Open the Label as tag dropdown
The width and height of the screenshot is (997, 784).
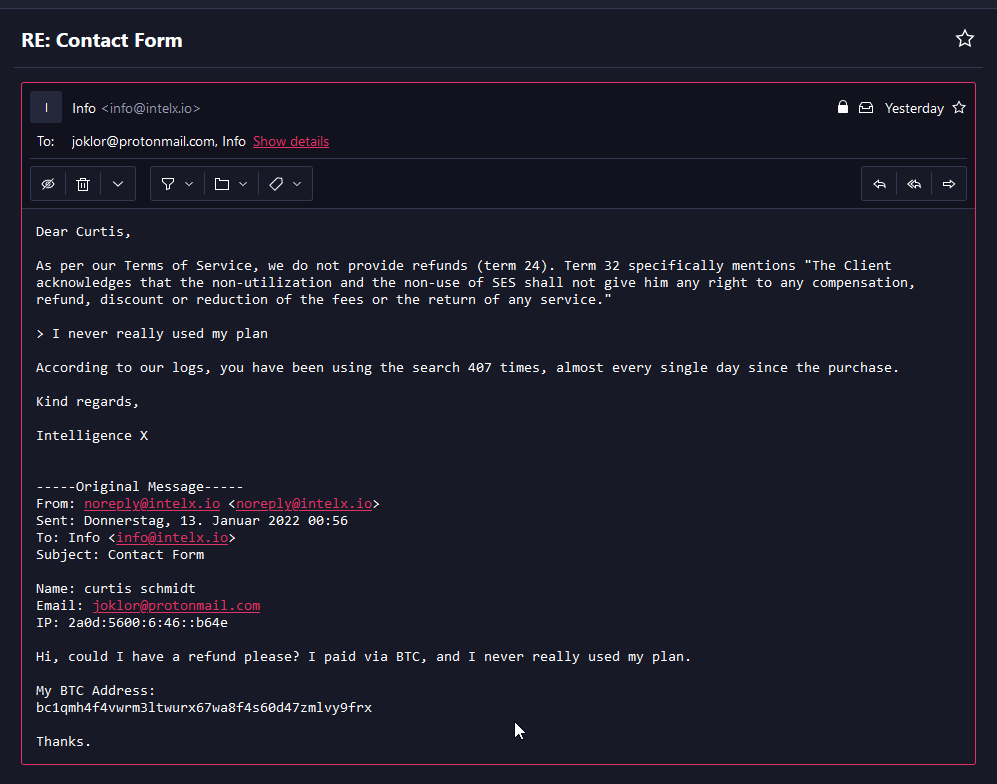click(x=285, y=184)
